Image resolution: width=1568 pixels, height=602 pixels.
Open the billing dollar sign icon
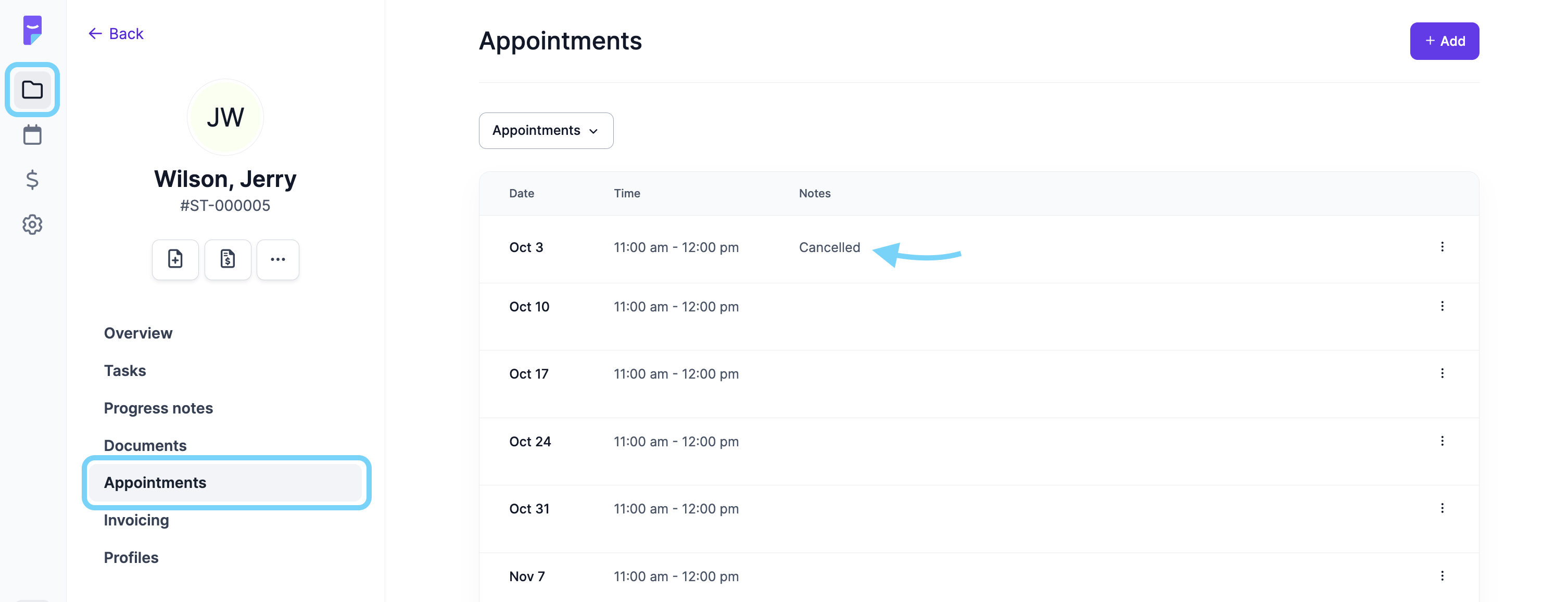[x=32, y=180]
